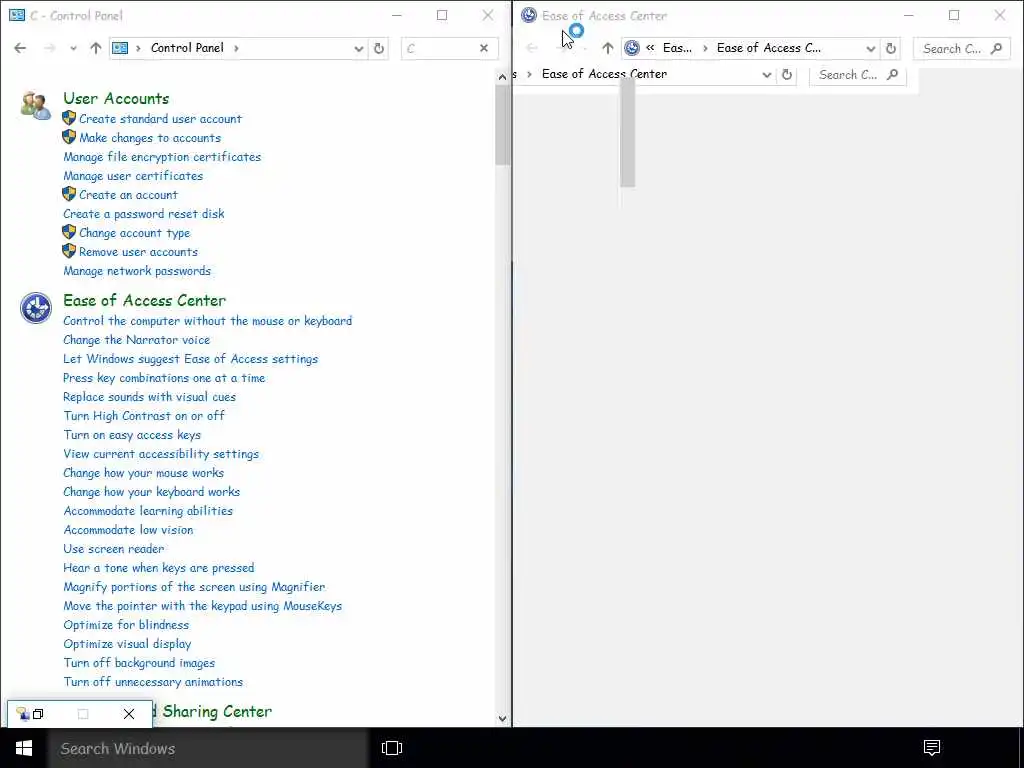The height and width of the screenshot is (768, 1024).
Task: Open Replace sounds with visual cues
Action: tap(150, 396)
